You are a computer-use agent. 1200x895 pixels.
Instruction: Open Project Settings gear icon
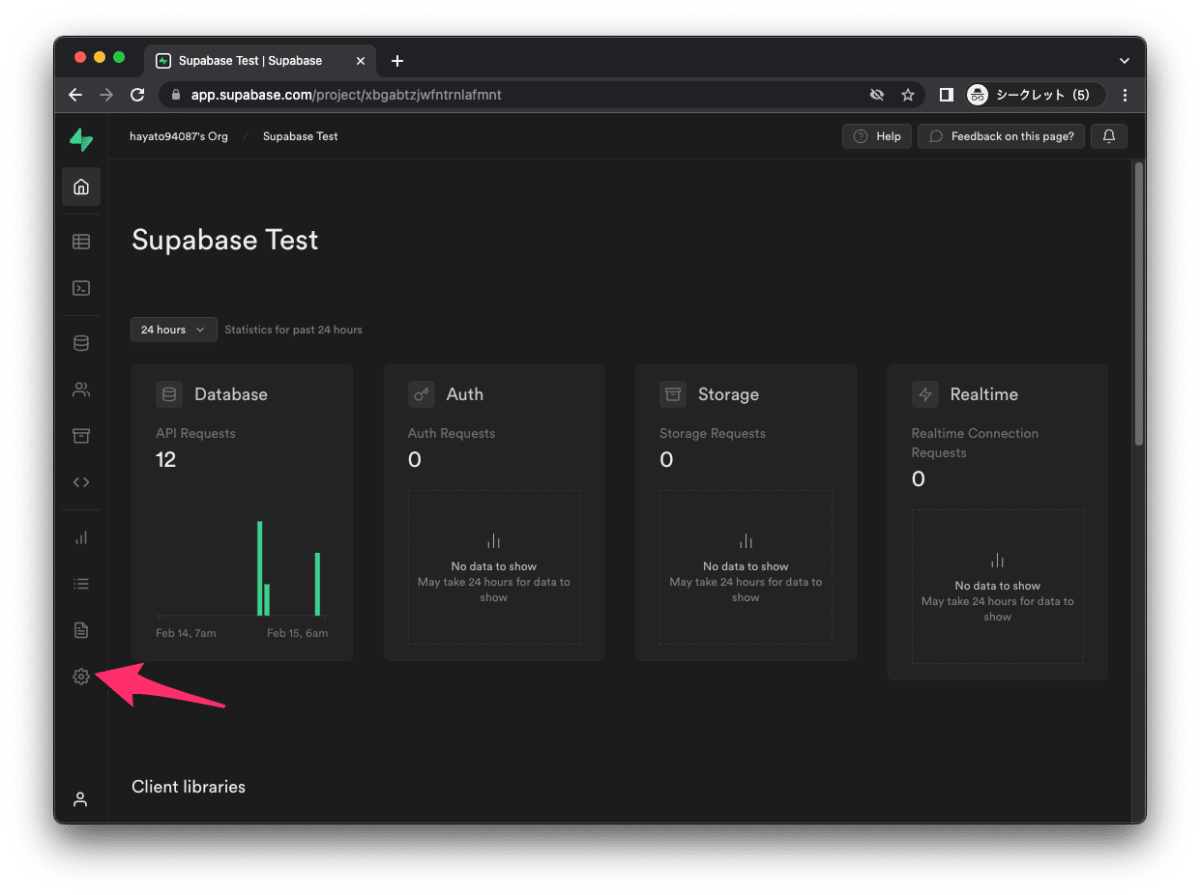point(81,677)
